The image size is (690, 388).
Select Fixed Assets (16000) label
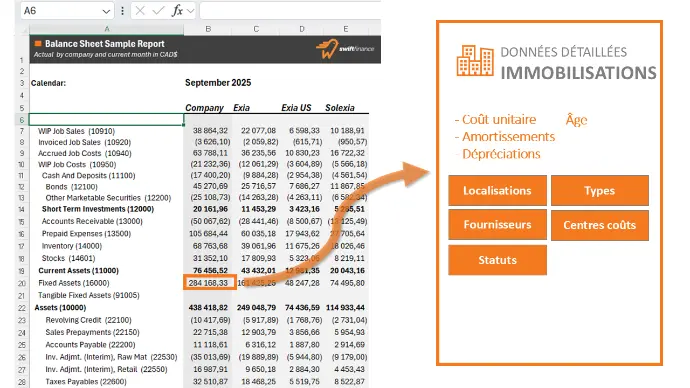[x=73, y=283]
